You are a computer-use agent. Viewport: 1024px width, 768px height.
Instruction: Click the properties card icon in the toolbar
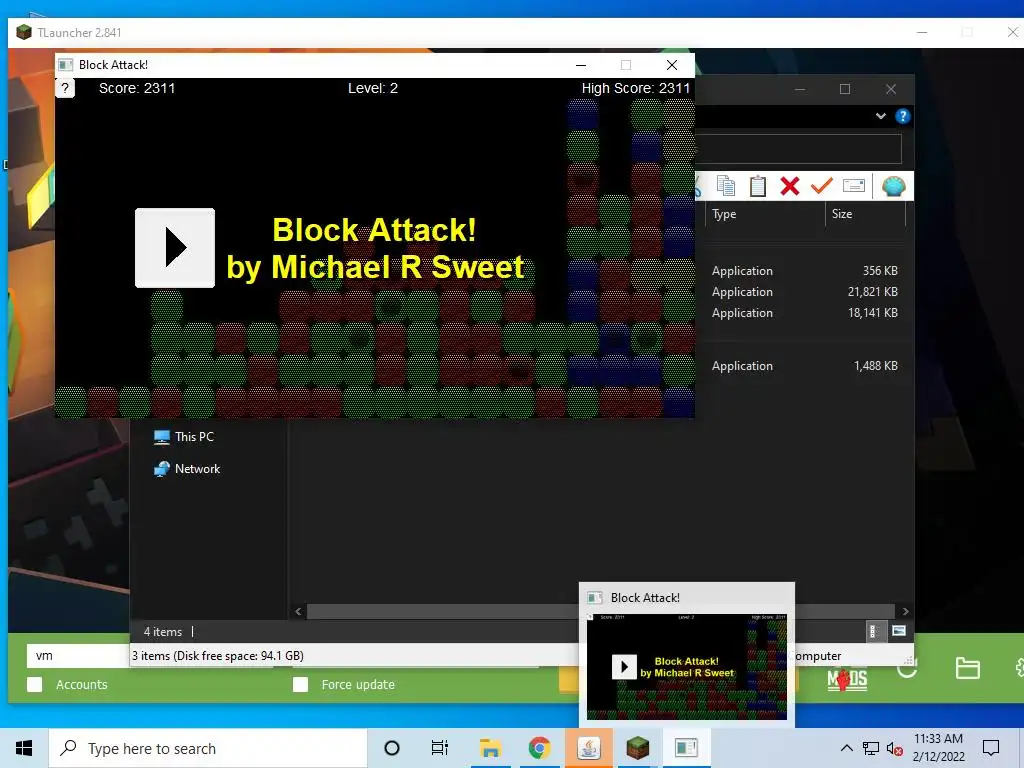coord(854,186)
